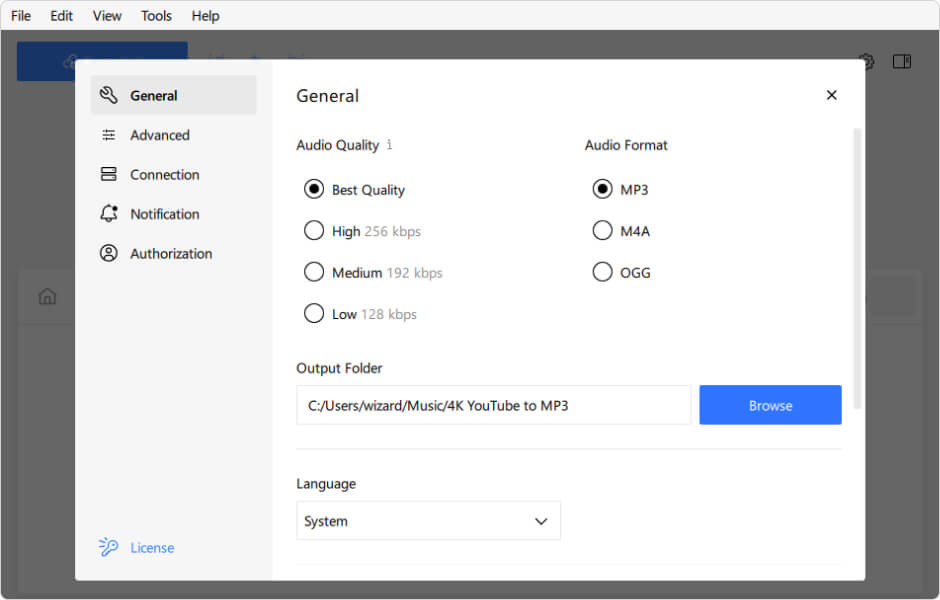Select Low 128 kbps quality
940x600 pixels.
[x=314, y=314]
